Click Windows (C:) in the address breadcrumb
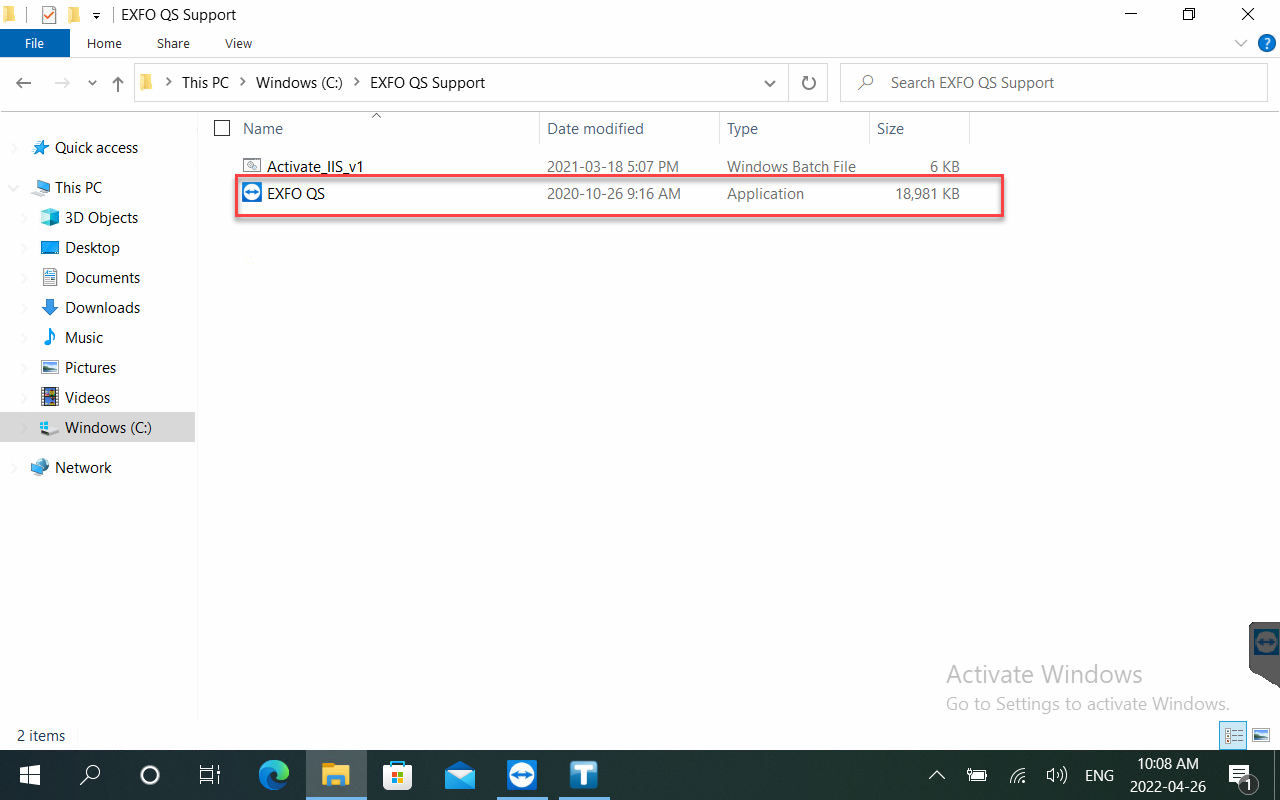 click(299, 83)
